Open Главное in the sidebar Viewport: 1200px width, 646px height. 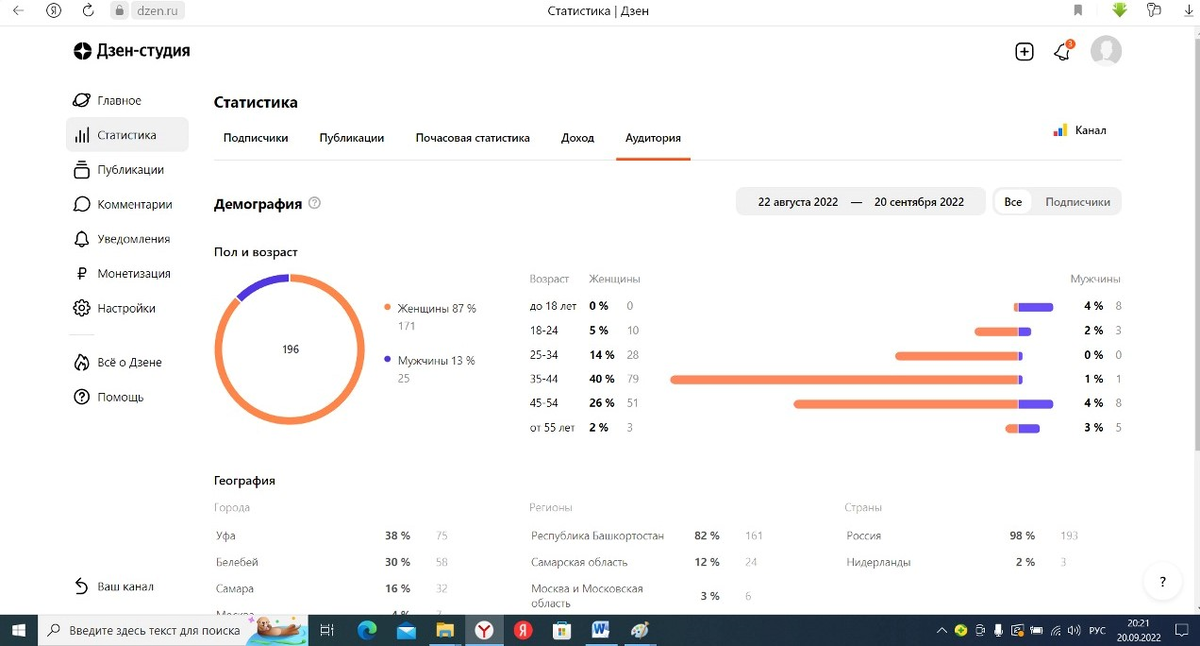109,101
